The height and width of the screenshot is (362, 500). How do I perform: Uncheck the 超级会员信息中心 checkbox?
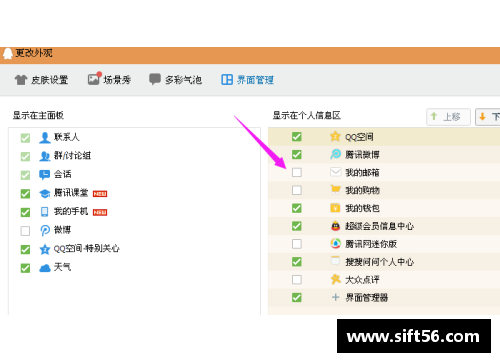point(297,226)
